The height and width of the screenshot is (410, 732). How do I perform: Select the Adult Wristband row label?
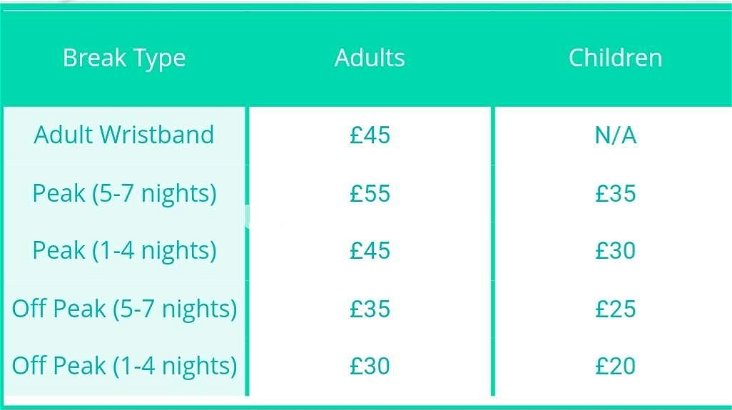coord(124,134)
